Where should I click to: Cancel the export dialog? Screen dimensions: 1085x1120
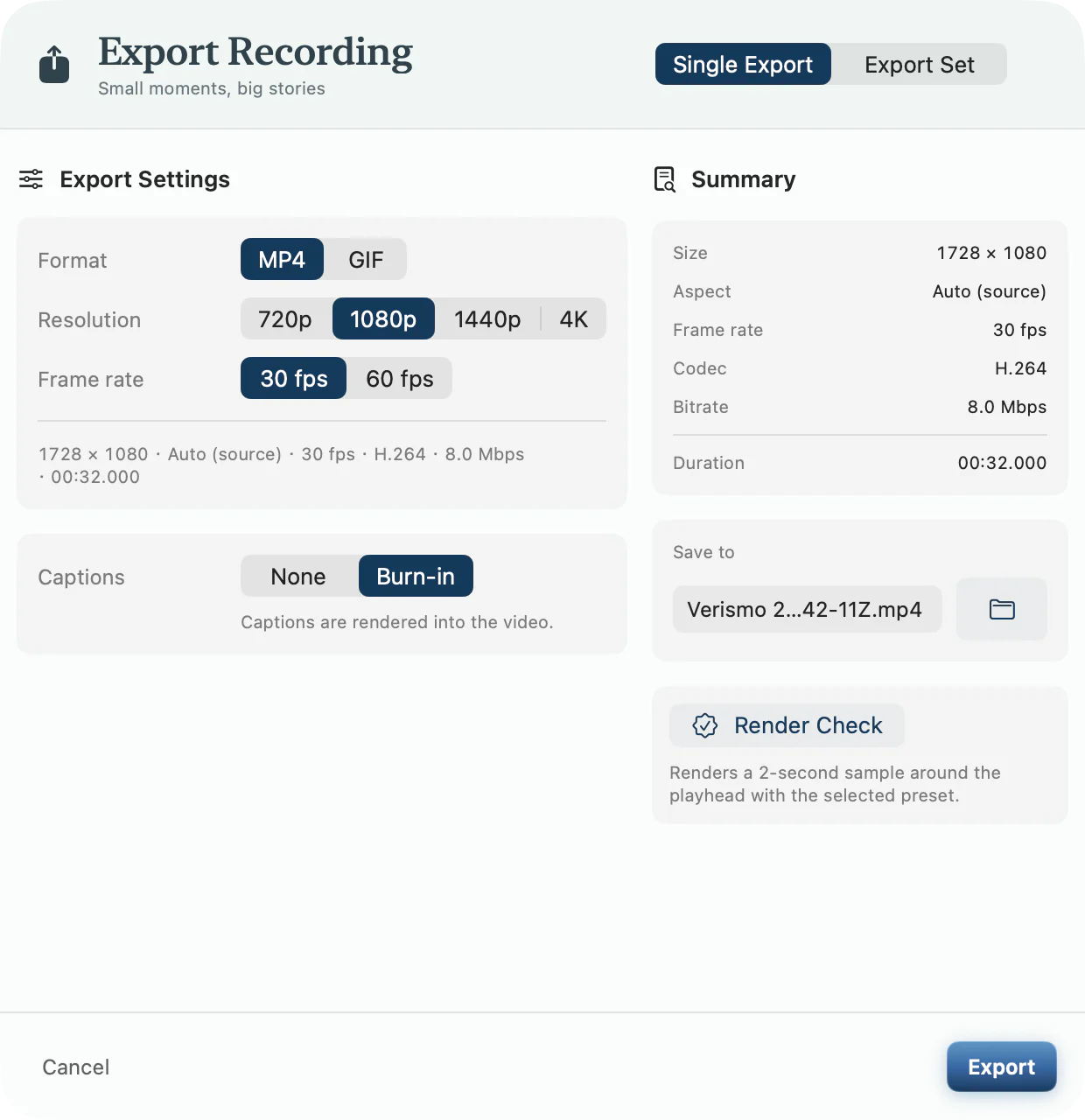coord(76,1067)
